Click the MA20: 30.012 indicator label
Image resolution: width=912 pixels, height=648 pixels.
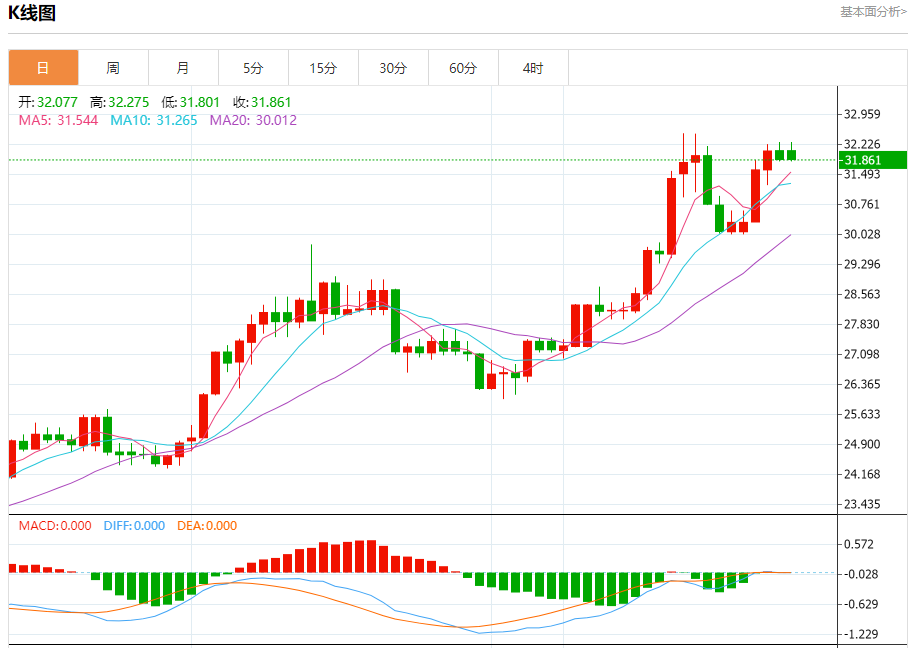pyautogui.click(x=252, y=120)
